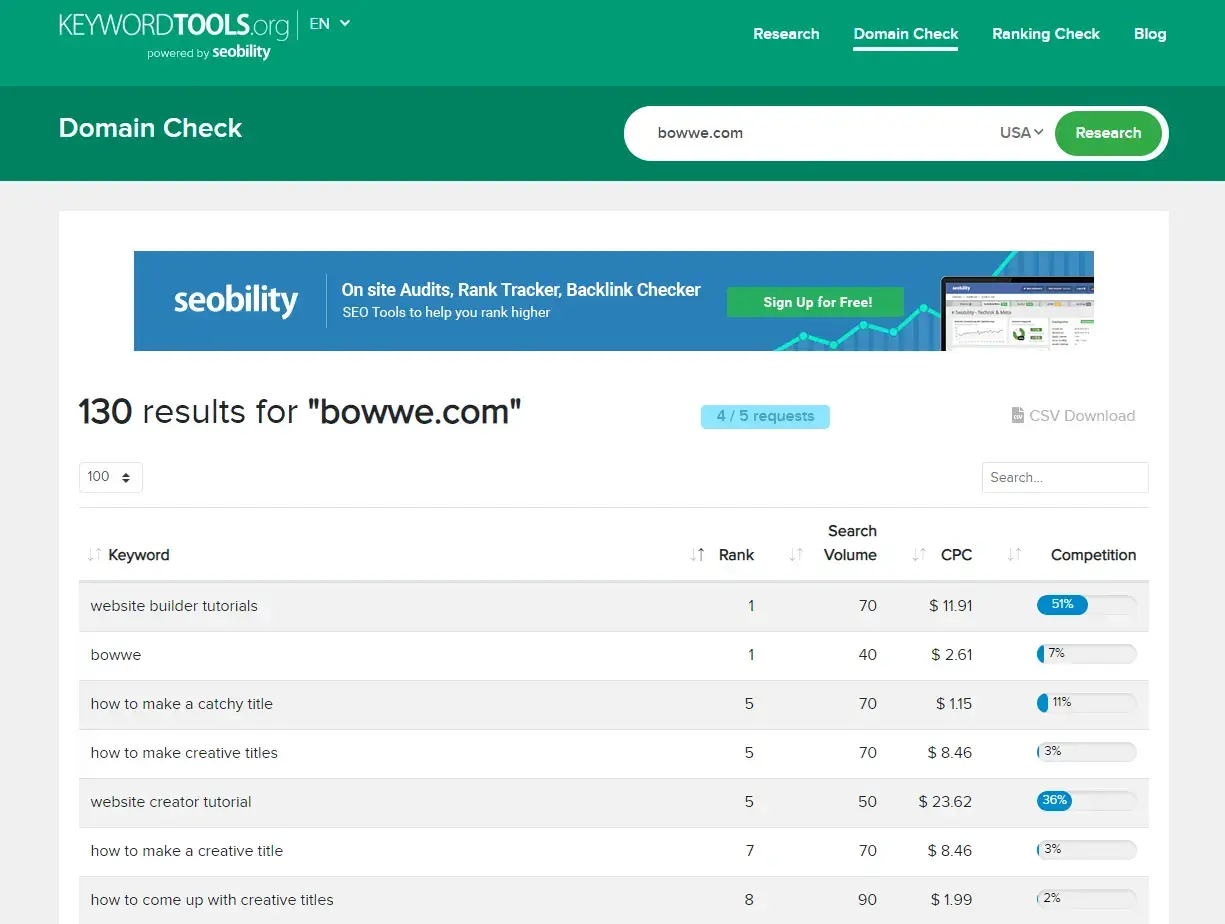
Task: Click the table Search... field
Action: point(1065,477)
